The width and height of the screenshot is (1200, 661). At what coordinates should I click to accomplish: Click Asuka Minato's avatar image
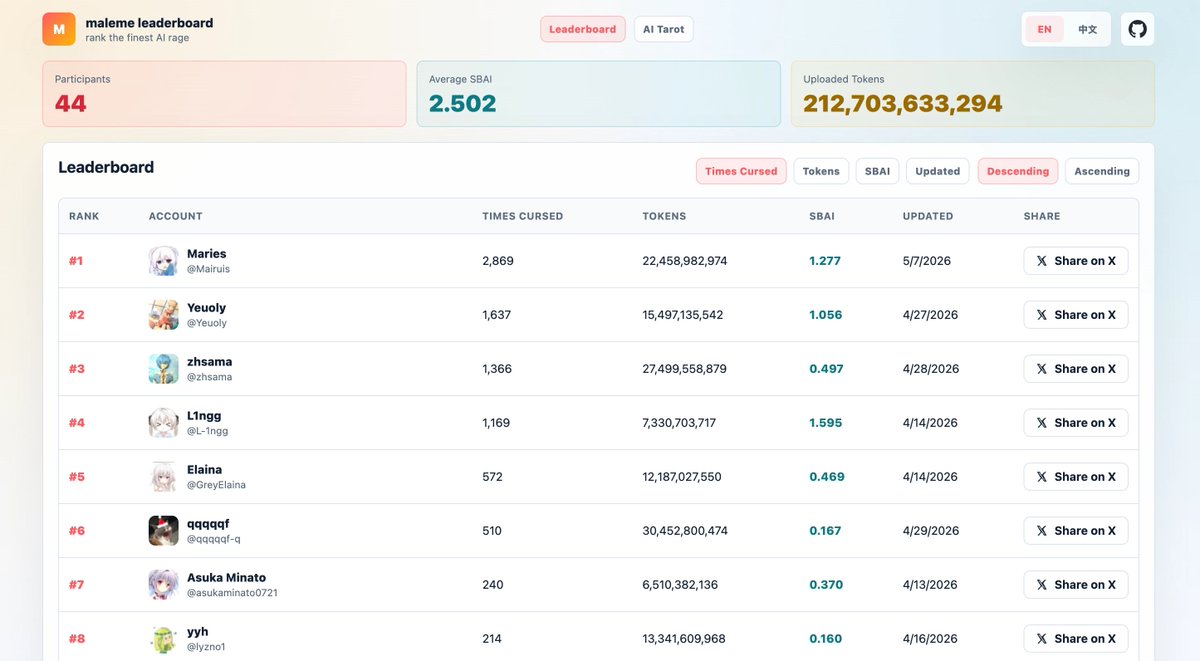(164, 585)
